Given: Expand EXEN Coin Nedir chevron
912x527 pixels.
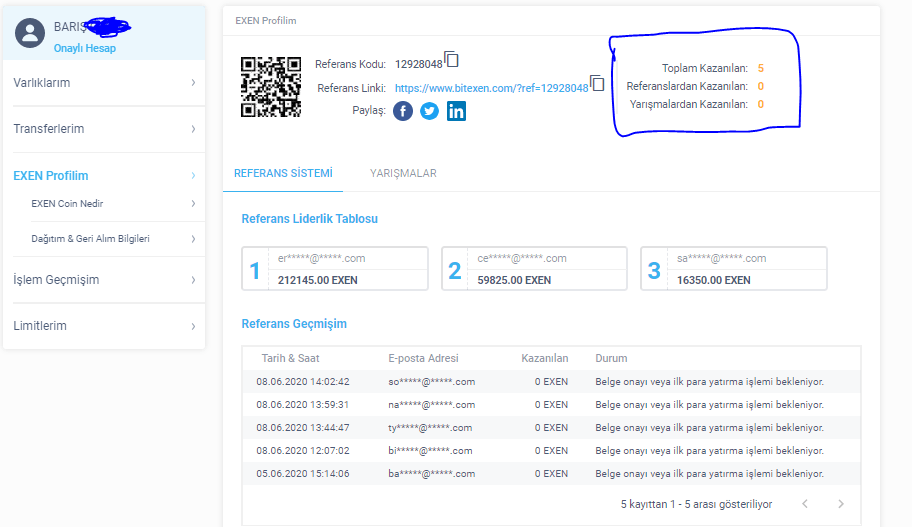Looking at the screenshot, I should (x=193, y=204).
